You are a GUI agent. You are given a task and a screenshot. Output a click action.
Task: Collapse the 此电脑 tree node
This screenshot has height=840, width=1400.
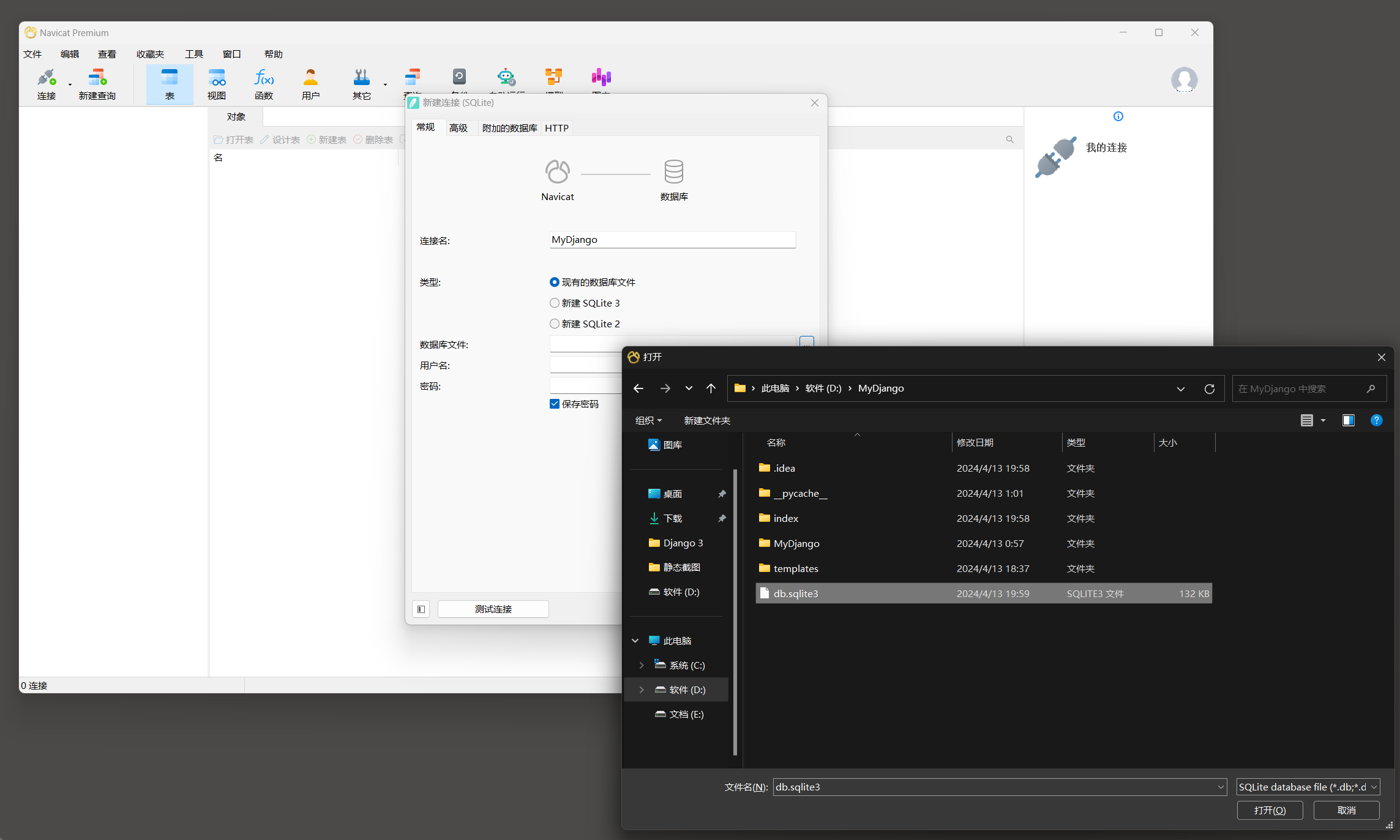click(635, 641)
